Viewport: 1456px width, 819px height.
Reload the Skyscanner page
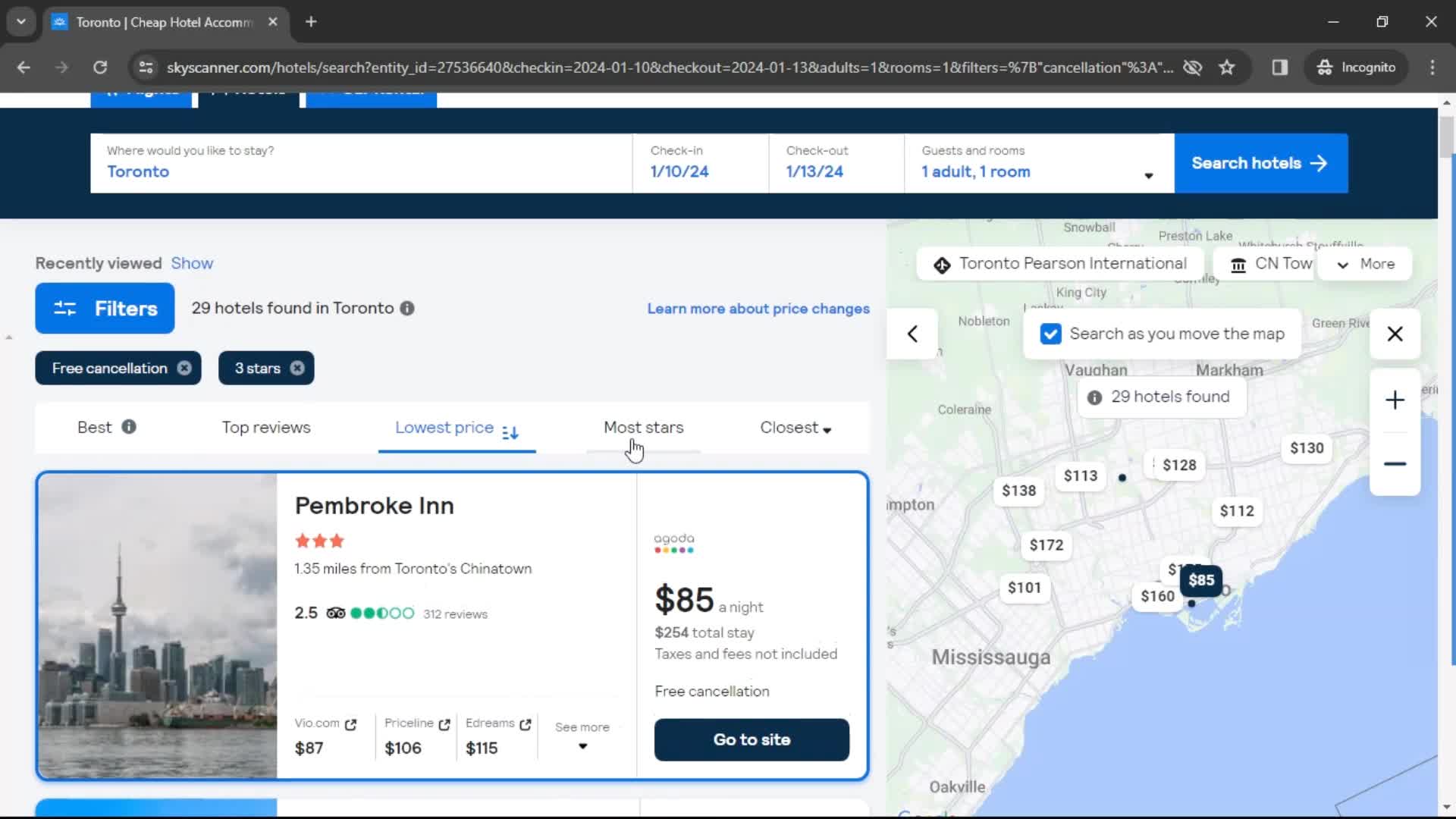(100, 67)
